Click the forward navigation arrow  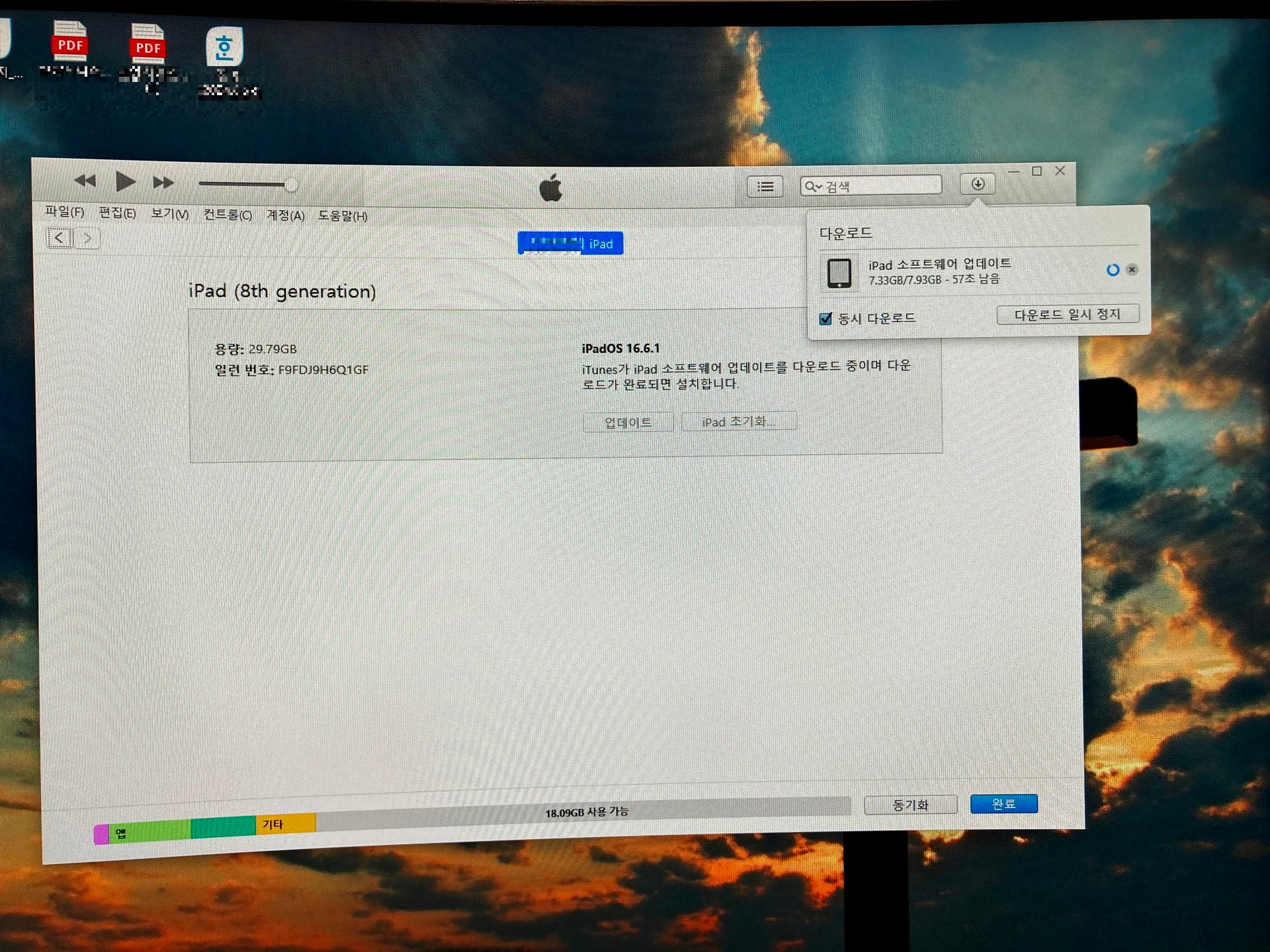coord(87,238)
